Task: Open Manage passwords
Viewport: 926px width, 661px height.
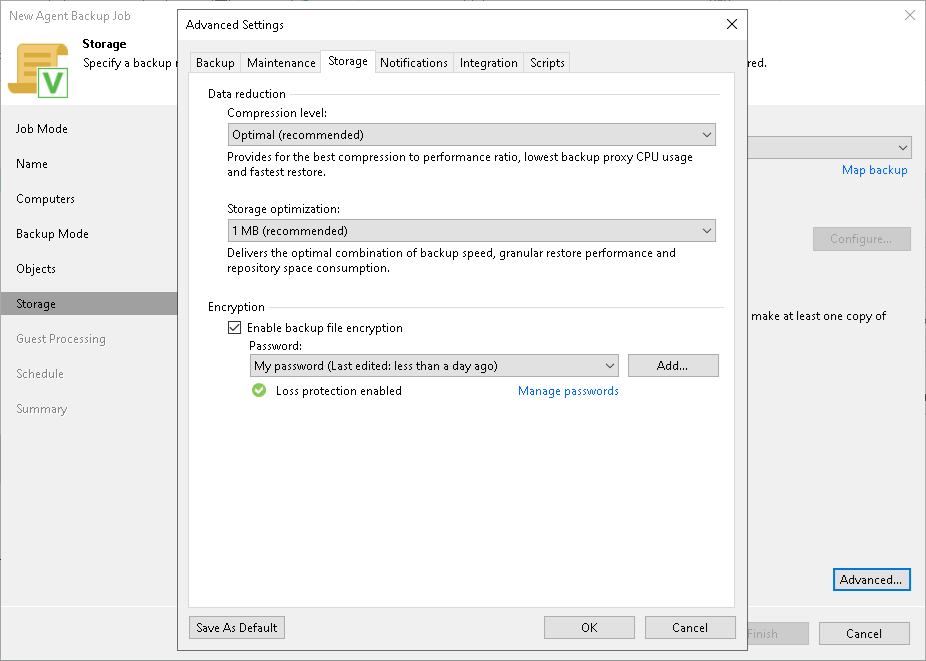Action: [x=568, y=391]
